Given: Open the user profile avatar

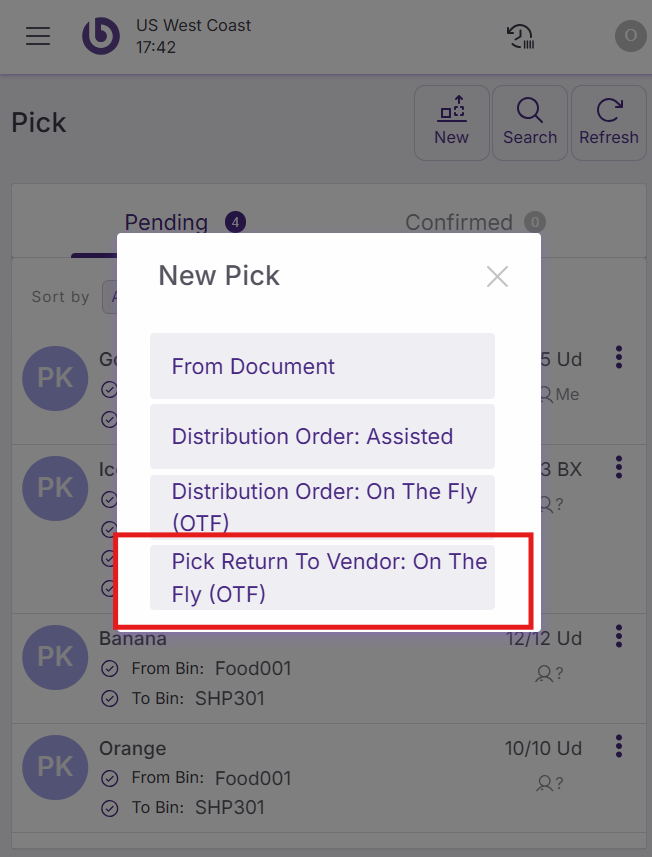Looking at the screenshot, I should point(630,36).
